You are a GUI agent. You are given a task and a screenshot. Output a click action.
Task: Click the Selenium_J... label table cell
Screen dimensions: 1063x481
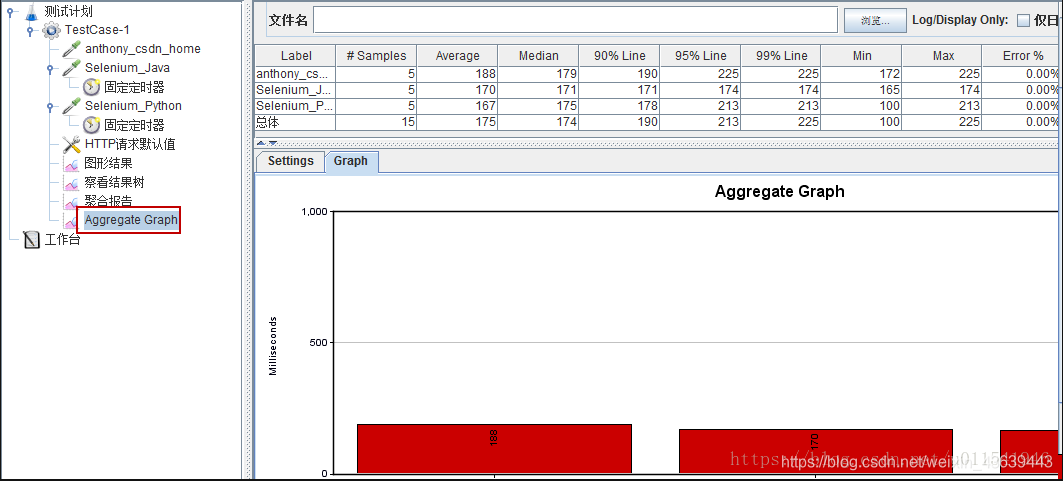[x=296, y=89]
